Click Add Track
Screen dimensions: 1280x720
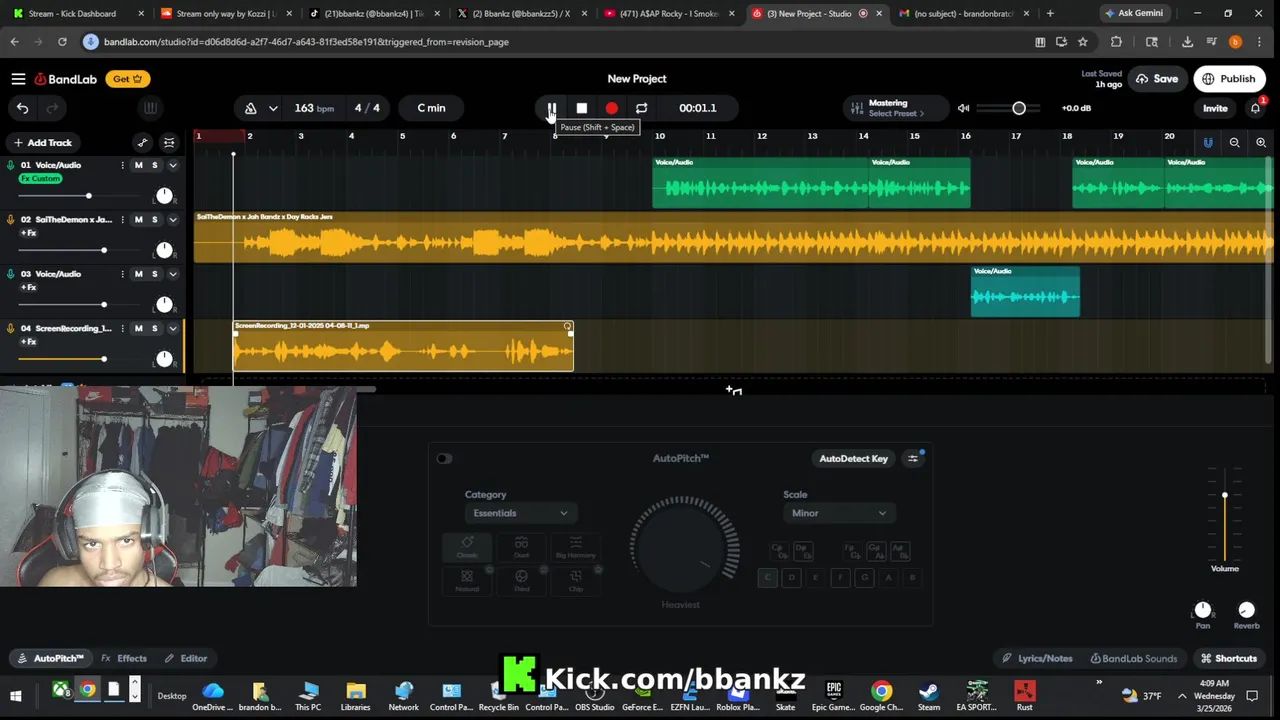42,143
